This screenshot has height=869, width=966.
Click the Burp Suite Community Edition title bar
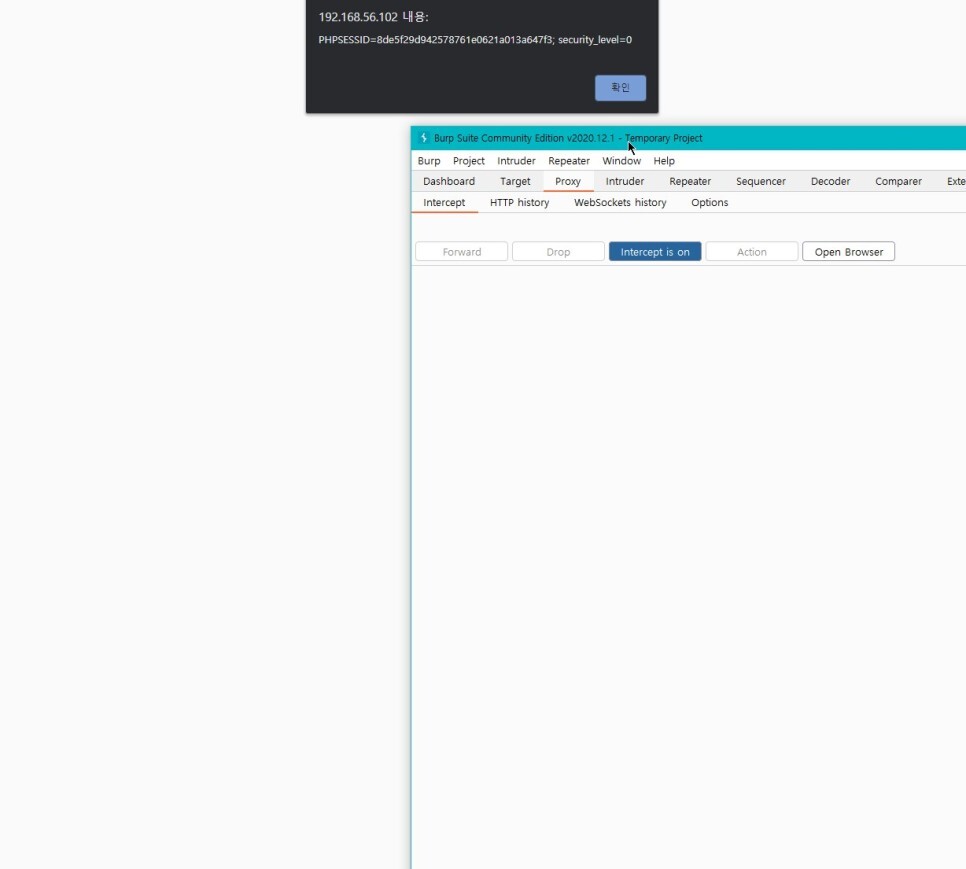(688, 138)
